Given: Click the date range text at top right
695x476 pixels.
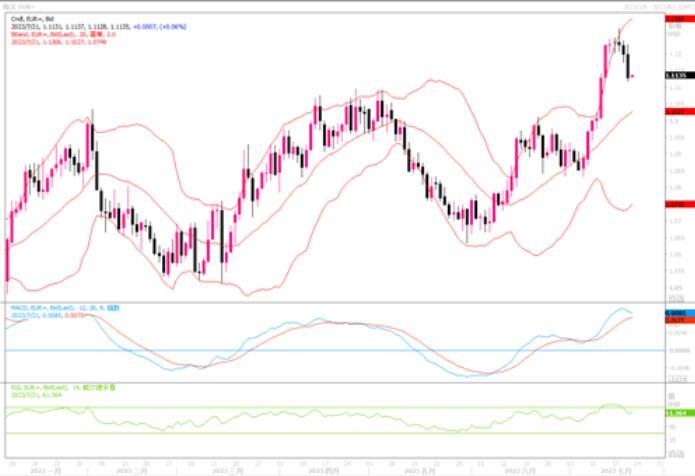Looking at the screenshot, I should [x=655, y=5].
